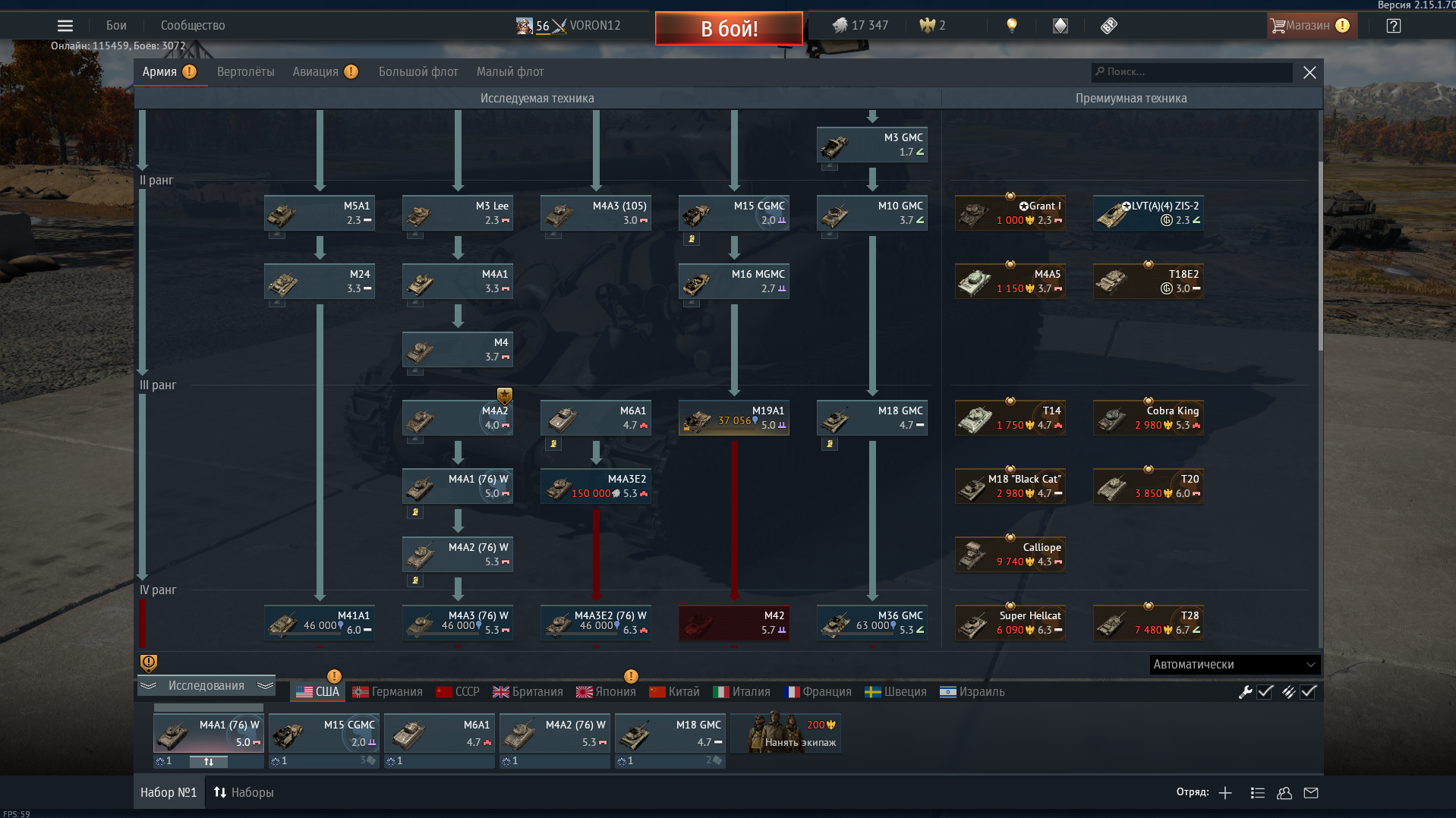Image resolution: width=1456 pixels, height=818 pixels.
Task: Select M3 GMC in research tree
Action: tap(872, 145)
